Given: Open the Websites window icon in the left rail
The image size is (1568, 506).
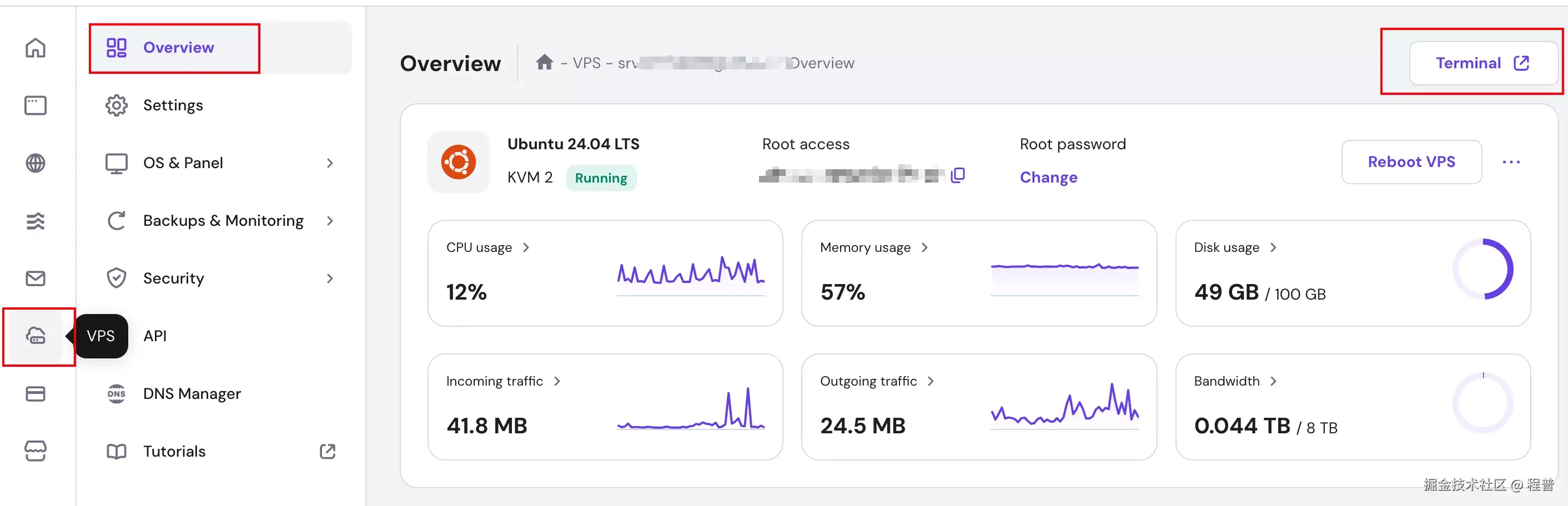Looking at the screenshot, I should [36, 105].
